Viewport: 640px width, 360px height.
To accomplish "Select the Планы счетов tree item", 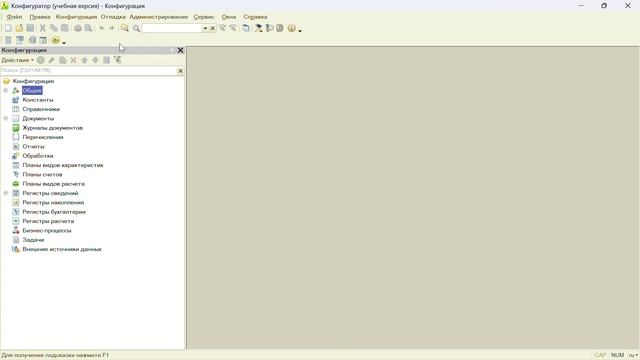I will pyautogui.click(x=42, y=174).
